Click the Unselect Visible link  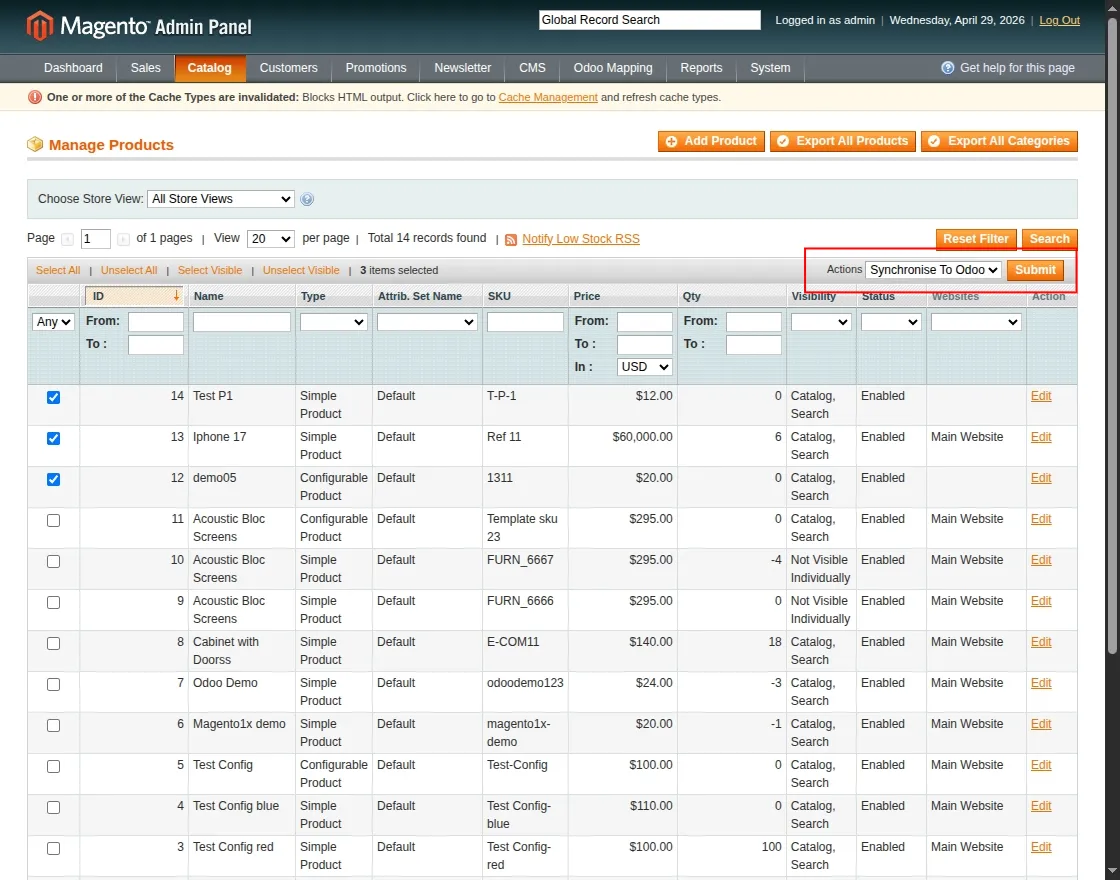pyautogui.click(x=301, y=271)
